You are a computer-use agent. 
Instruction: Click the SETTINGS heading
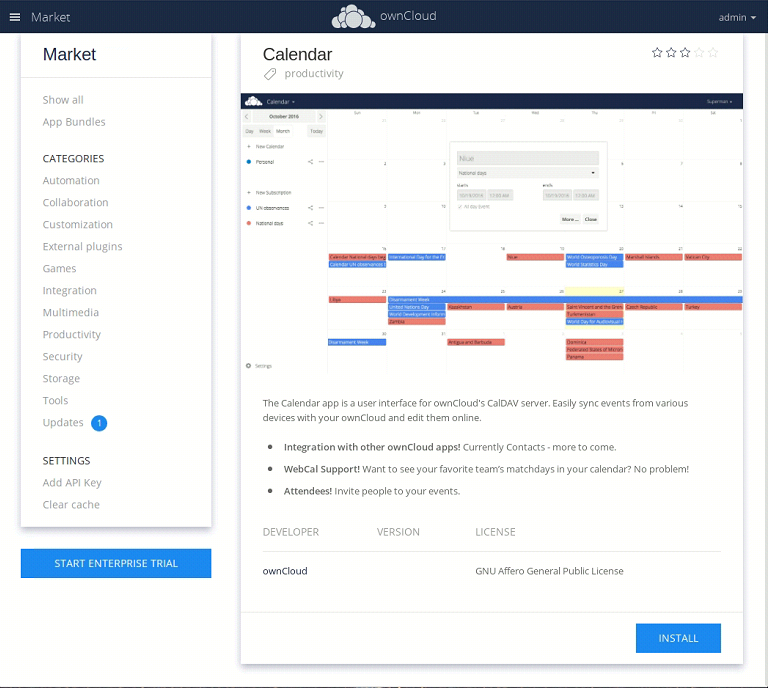point(67,461)
